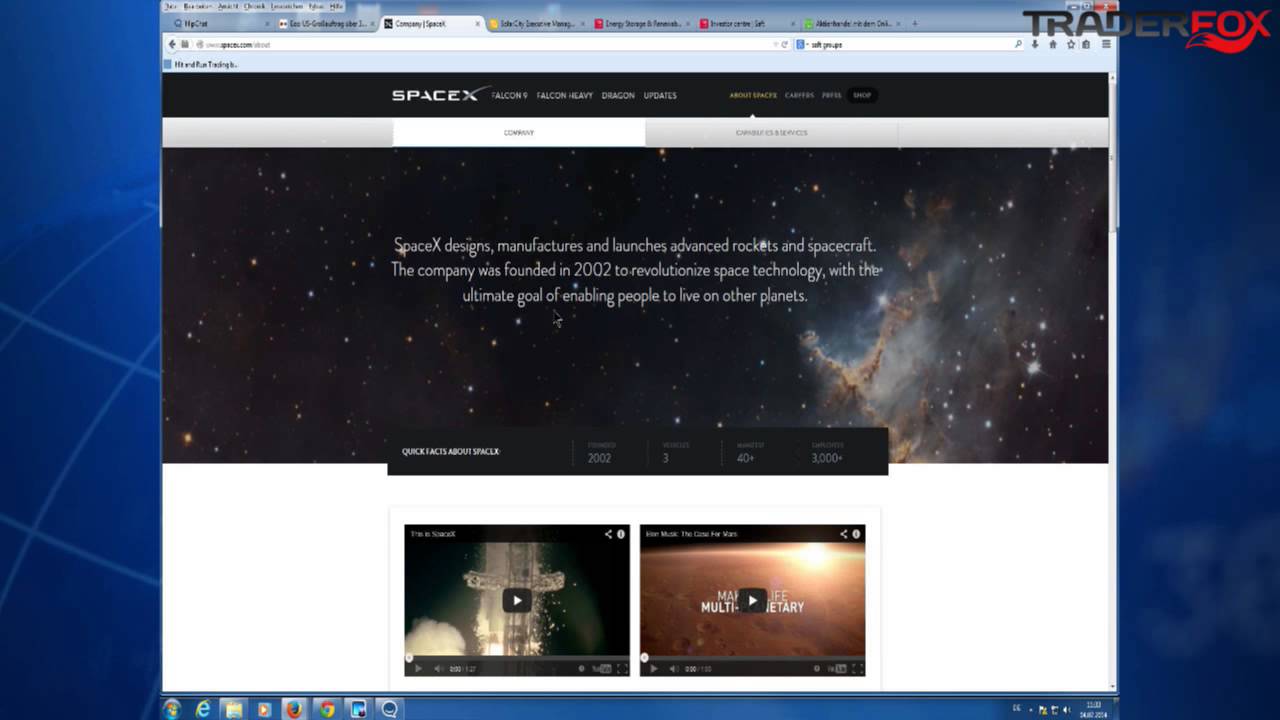The width and height of the screenshot is (1280, 720).
Task: Switch to the Capabilities & Services sub-tab
Action: coord(771,132)
